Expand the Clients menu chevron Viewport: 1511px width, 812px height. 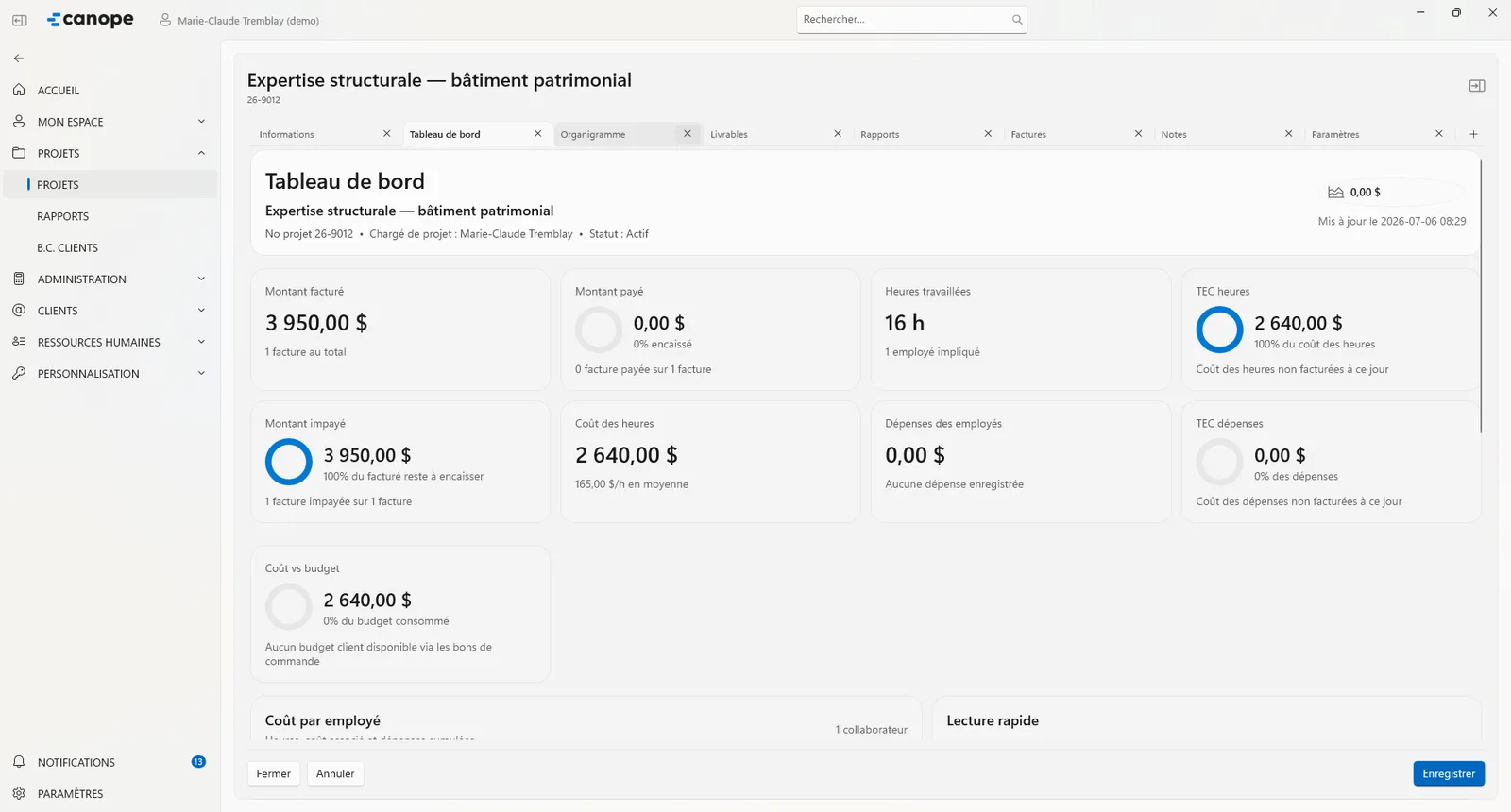point(201,310)
